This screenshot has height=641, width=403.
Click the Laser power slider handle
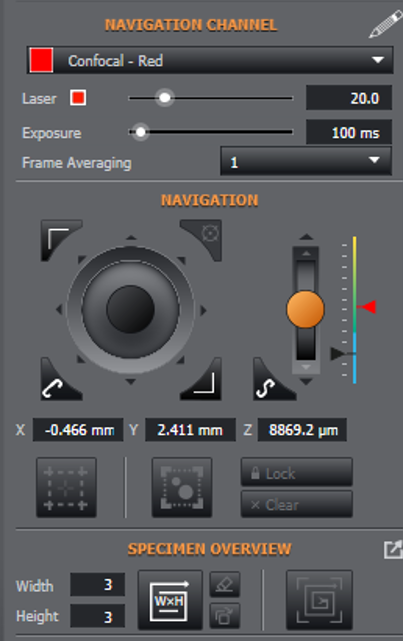(165, 98)
